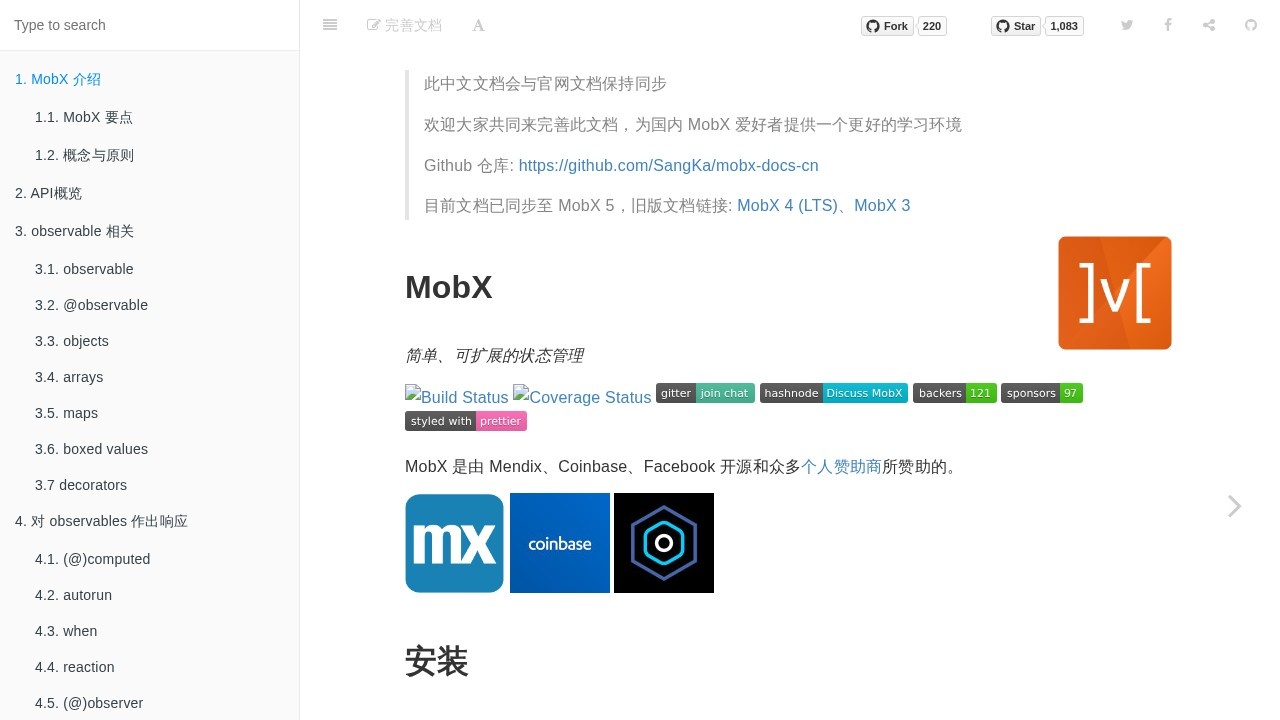The width and height of the screenshot is (1280, 720).
Task: Open the 2. API概览 chapter
Action: point(48,193)
